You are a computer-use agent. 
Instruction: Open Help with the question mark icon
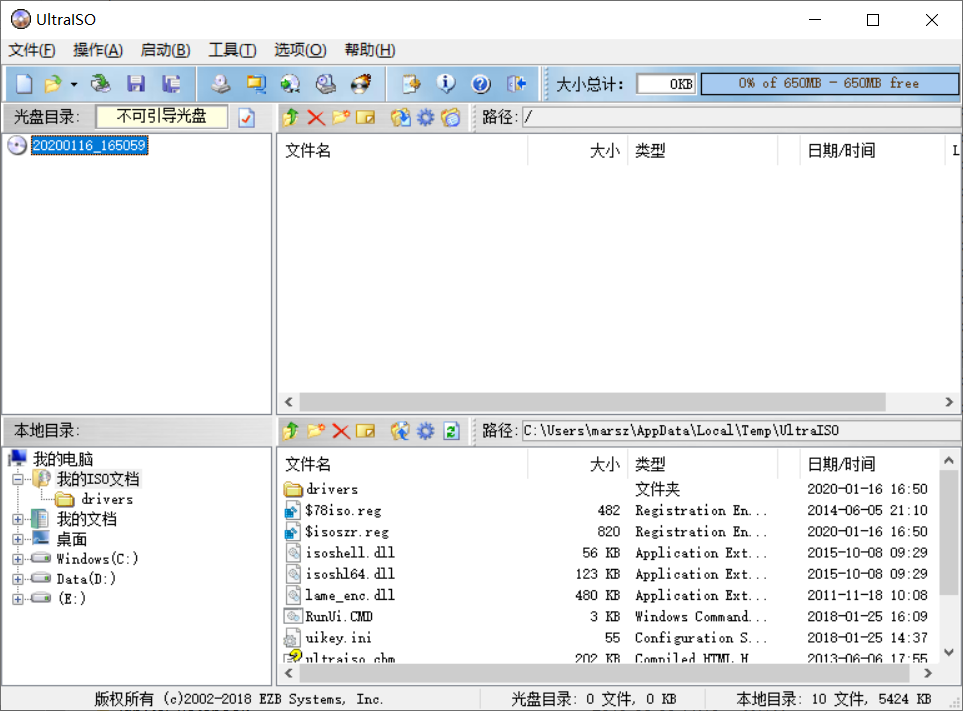[x=481, y=84]
